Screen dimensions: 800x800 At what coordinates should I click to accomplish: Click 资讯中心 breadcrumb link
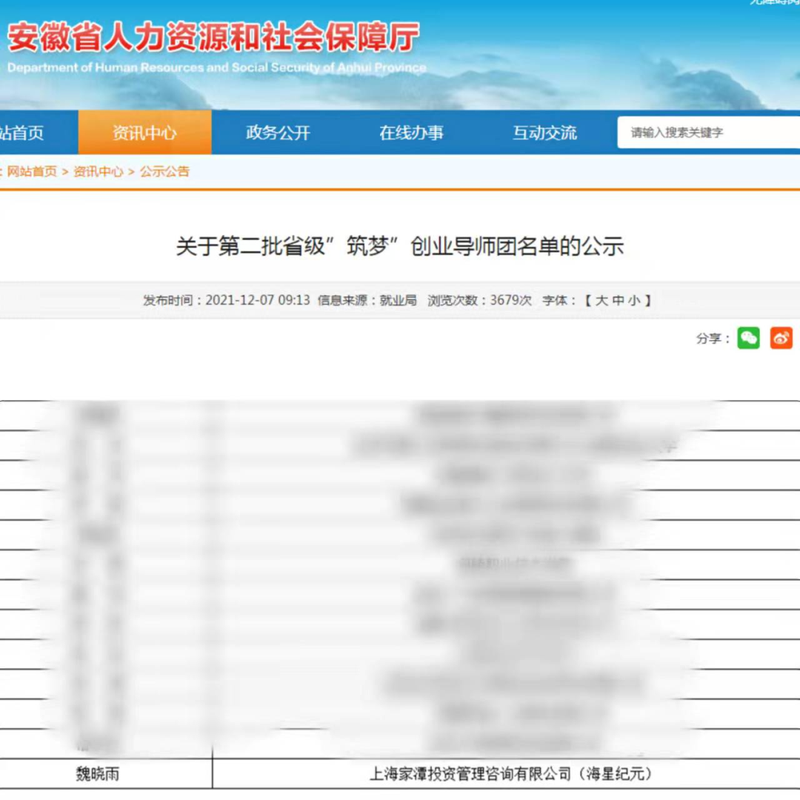click(98, 172)
